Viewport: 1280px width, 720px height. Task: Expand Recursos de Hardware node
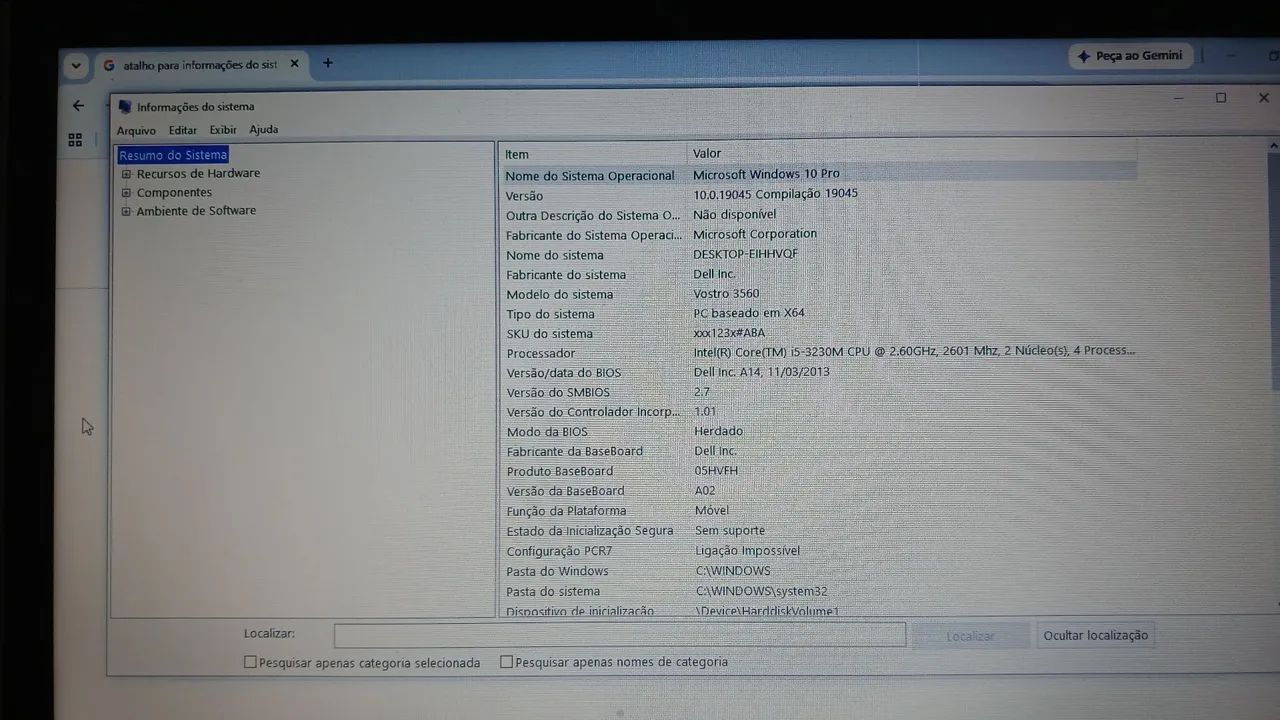[127, 174]
